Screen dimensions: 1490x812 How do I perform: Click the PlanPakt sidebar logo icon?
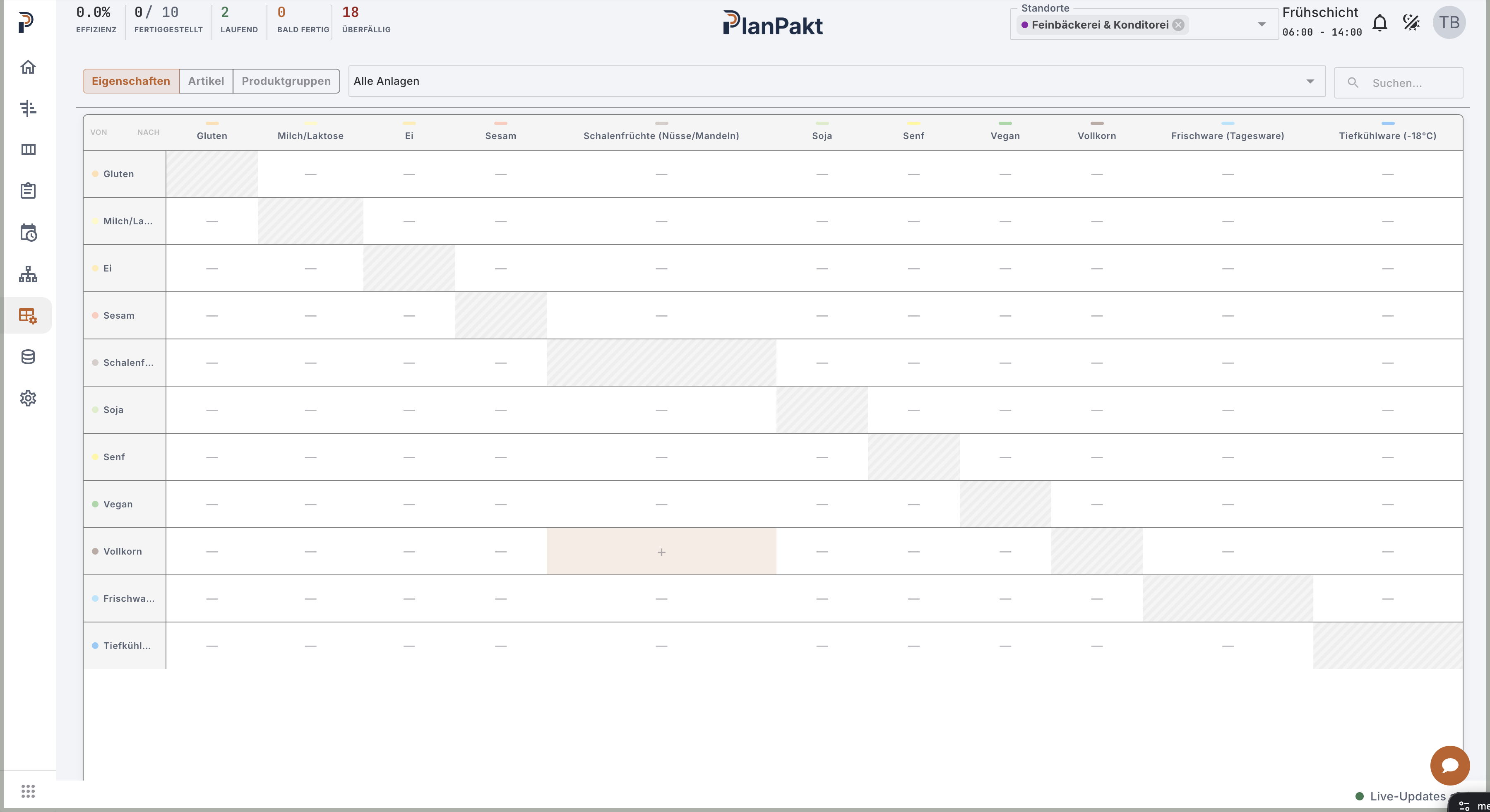tap(25, 22)
